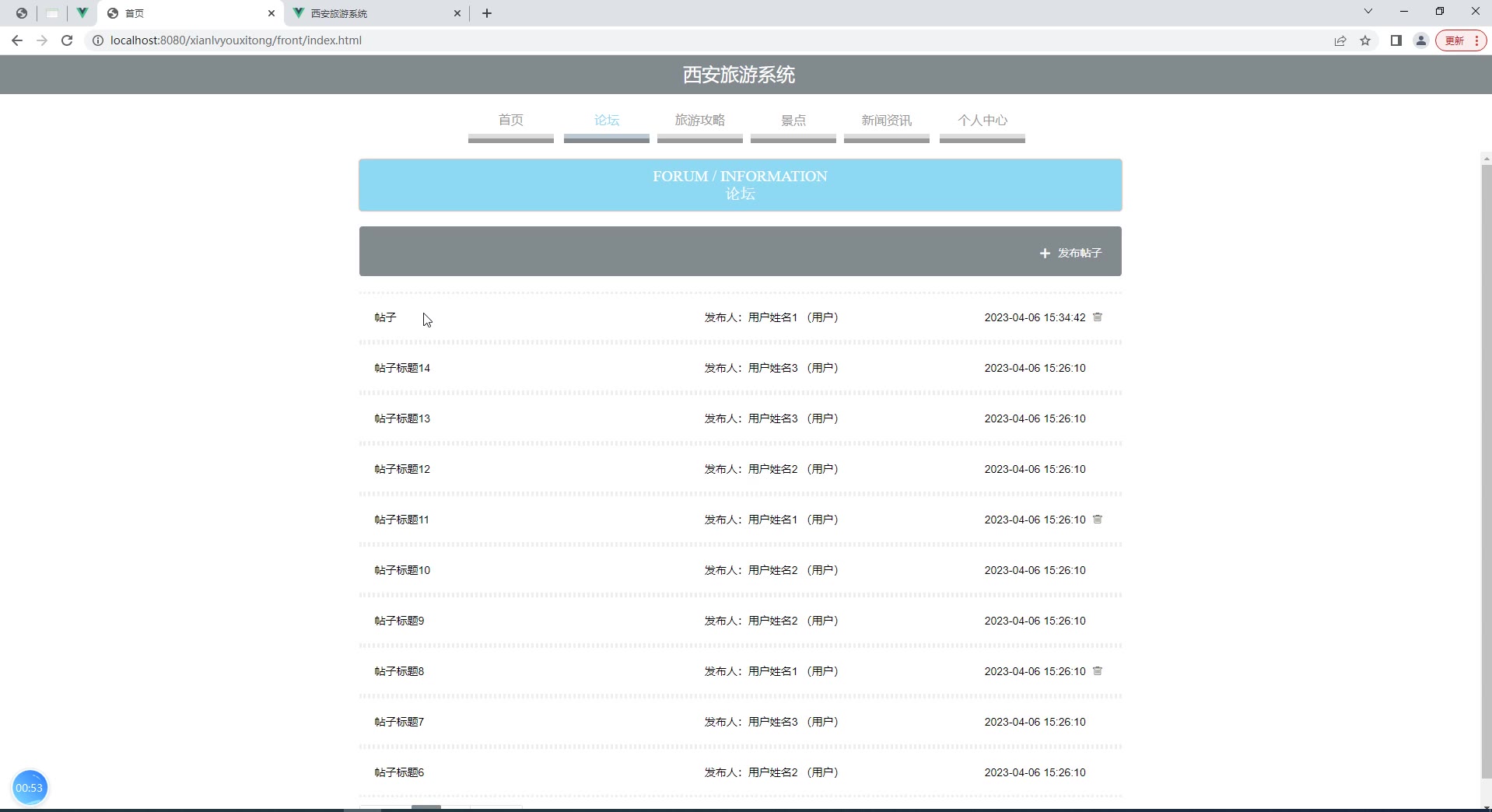Go back with the browser arrow
The image size is (1492, 812).
pyautogui.click(x=17, y=40)
